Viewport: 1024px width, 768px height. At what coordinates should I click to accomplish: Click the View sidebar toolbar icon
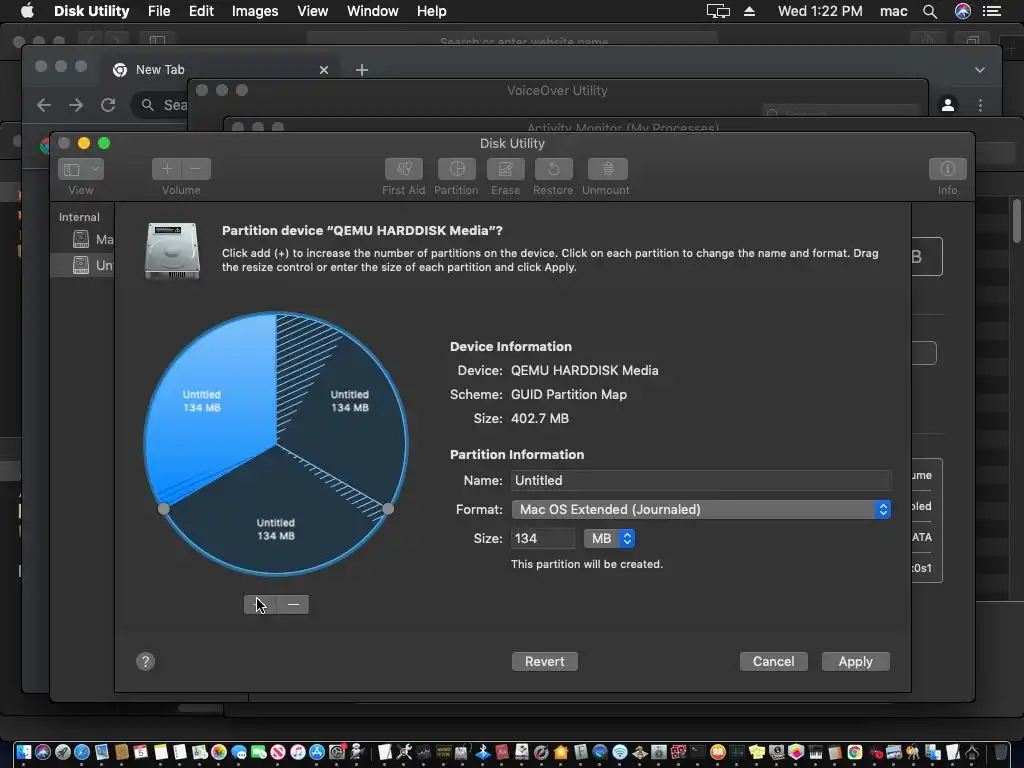click(72, 169)
